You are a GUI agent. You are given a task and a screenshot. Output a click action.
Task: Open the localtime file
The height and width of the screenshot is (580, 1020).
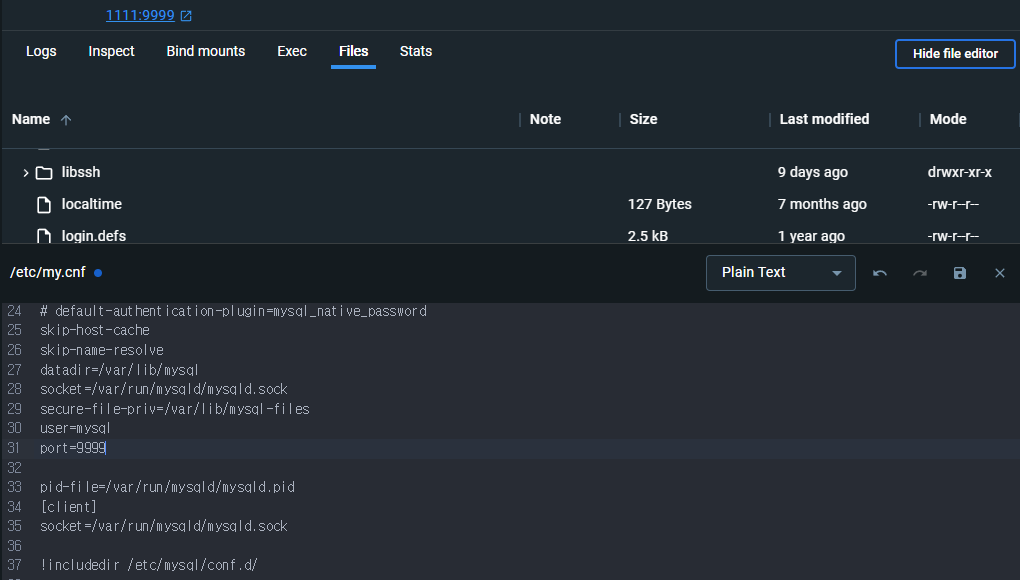(x=92, y=204)
